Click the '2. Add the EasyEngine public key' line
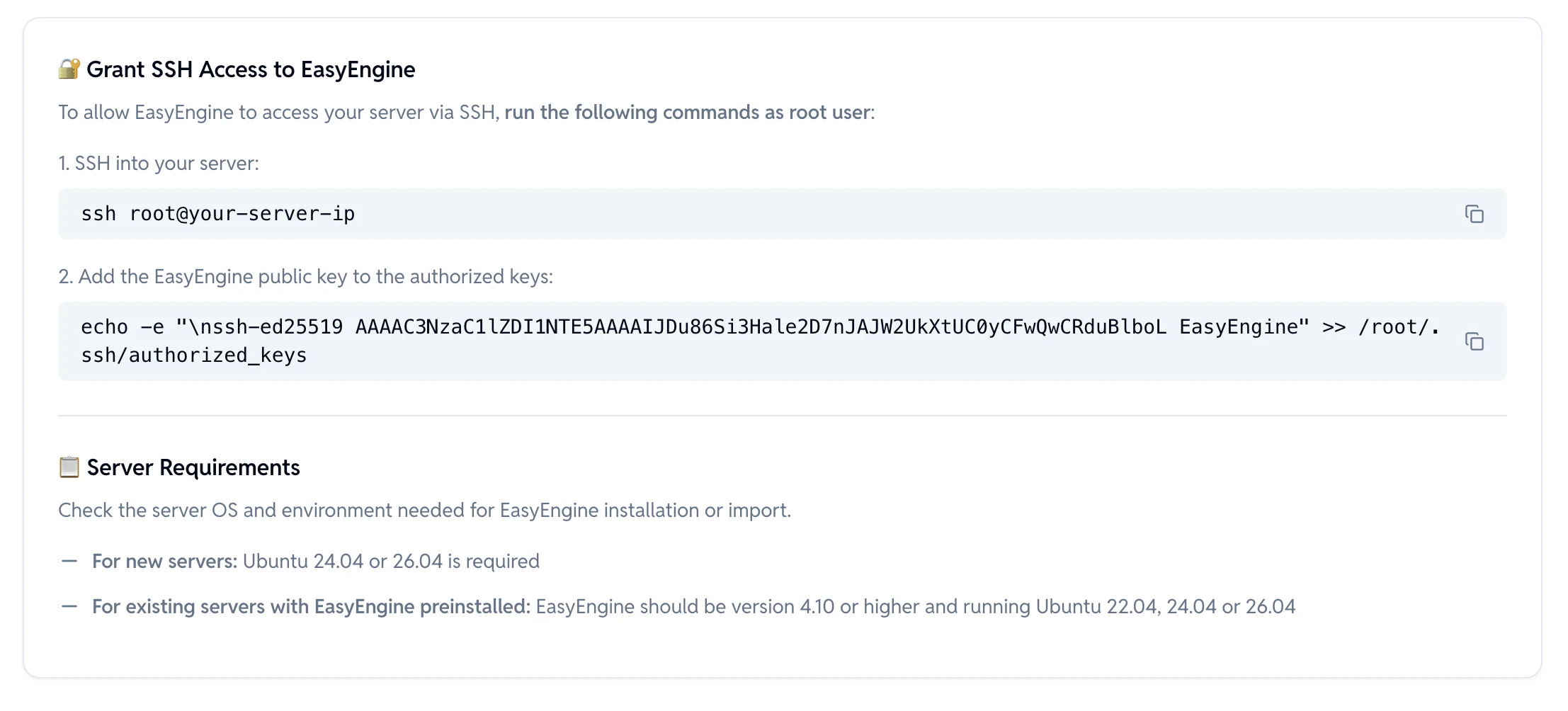 (x=305, y=277)
